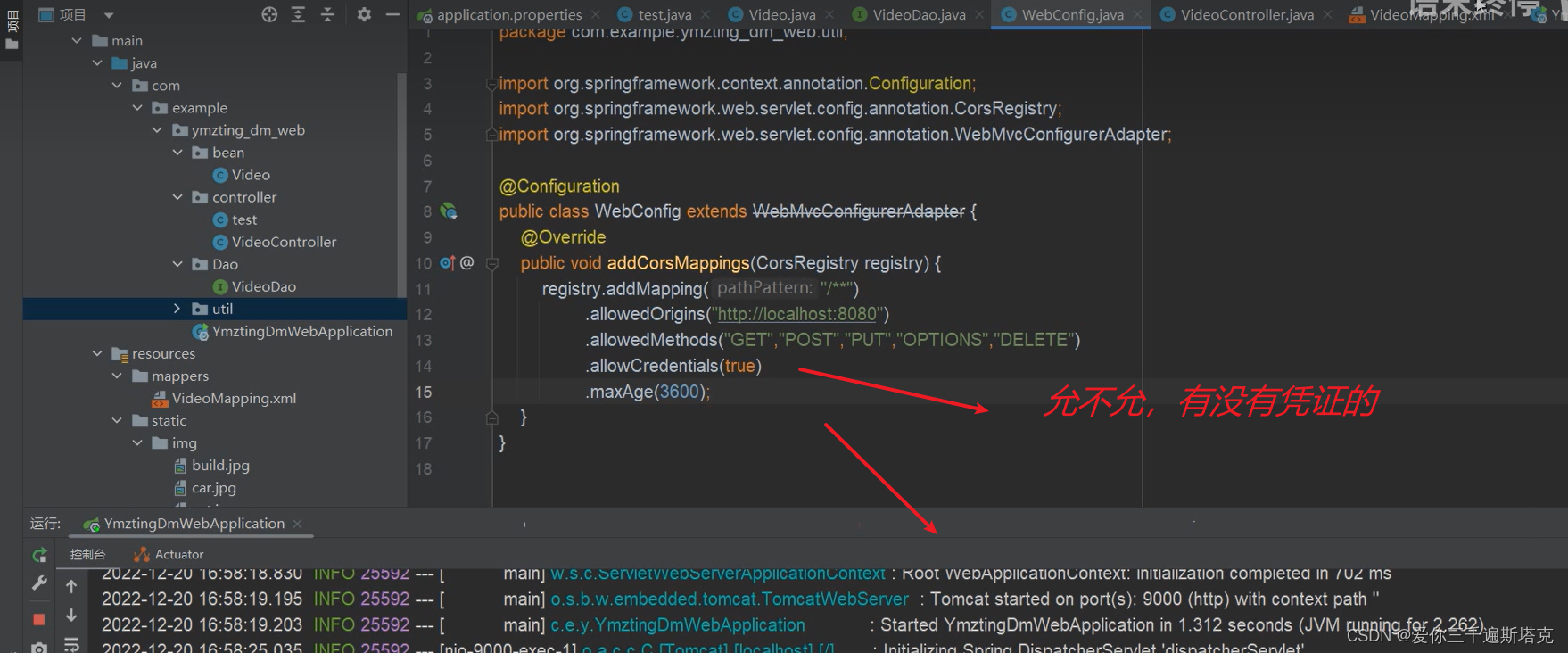This screenshot has height=653, width=1568.
Task: Close the application.properties tab
Action: tap(596, 14)
